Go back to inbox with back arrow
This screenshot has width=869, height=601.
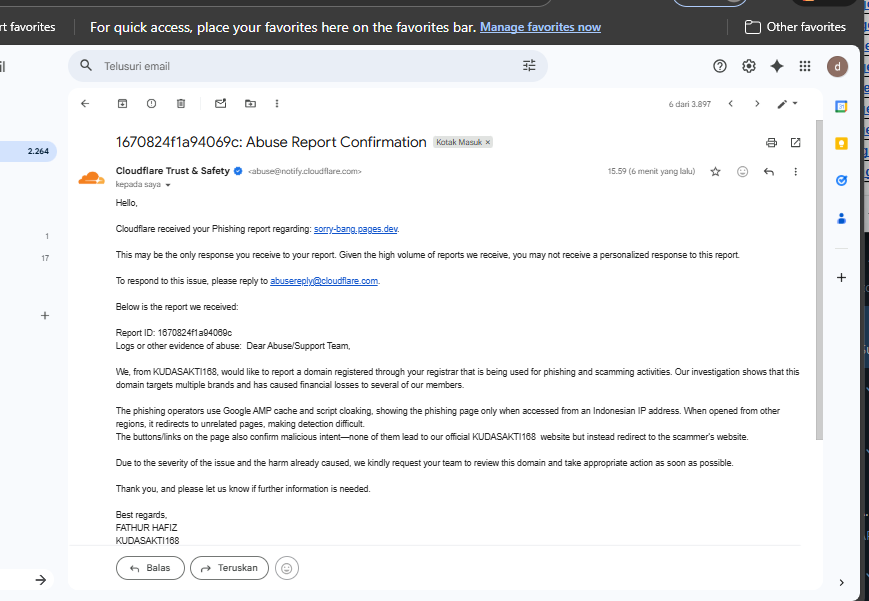coord(85,104)
